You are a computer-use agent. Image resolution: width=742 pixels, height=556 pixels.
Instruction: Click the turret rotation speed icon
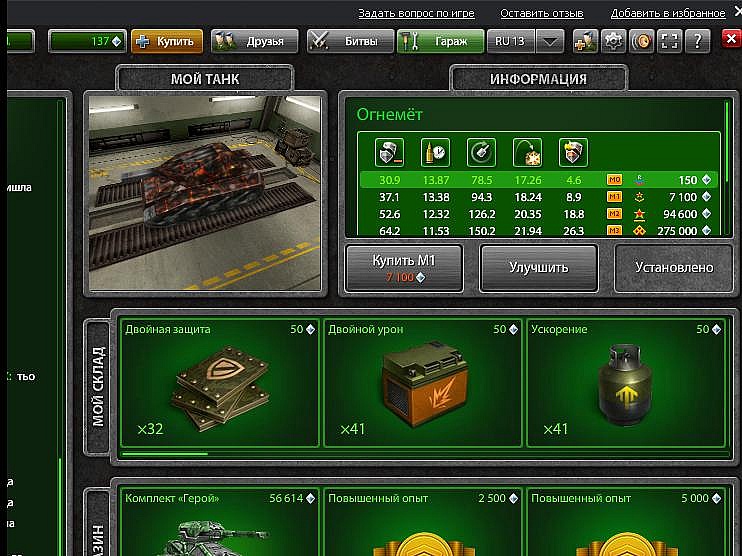481,152
